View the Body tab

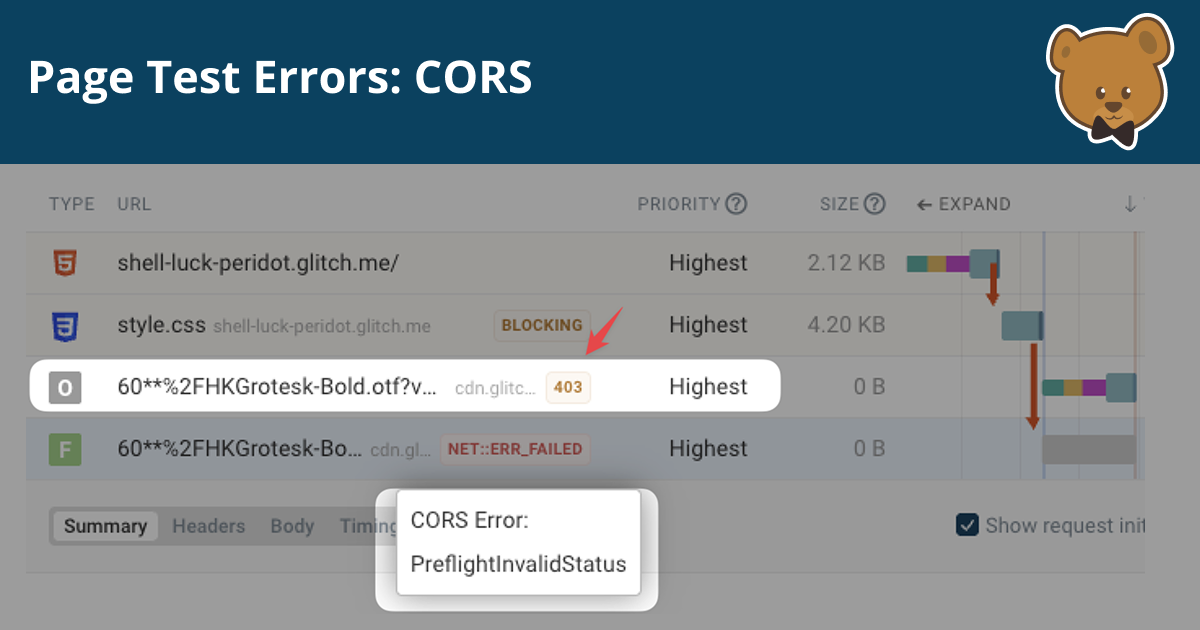coord(291,525)
